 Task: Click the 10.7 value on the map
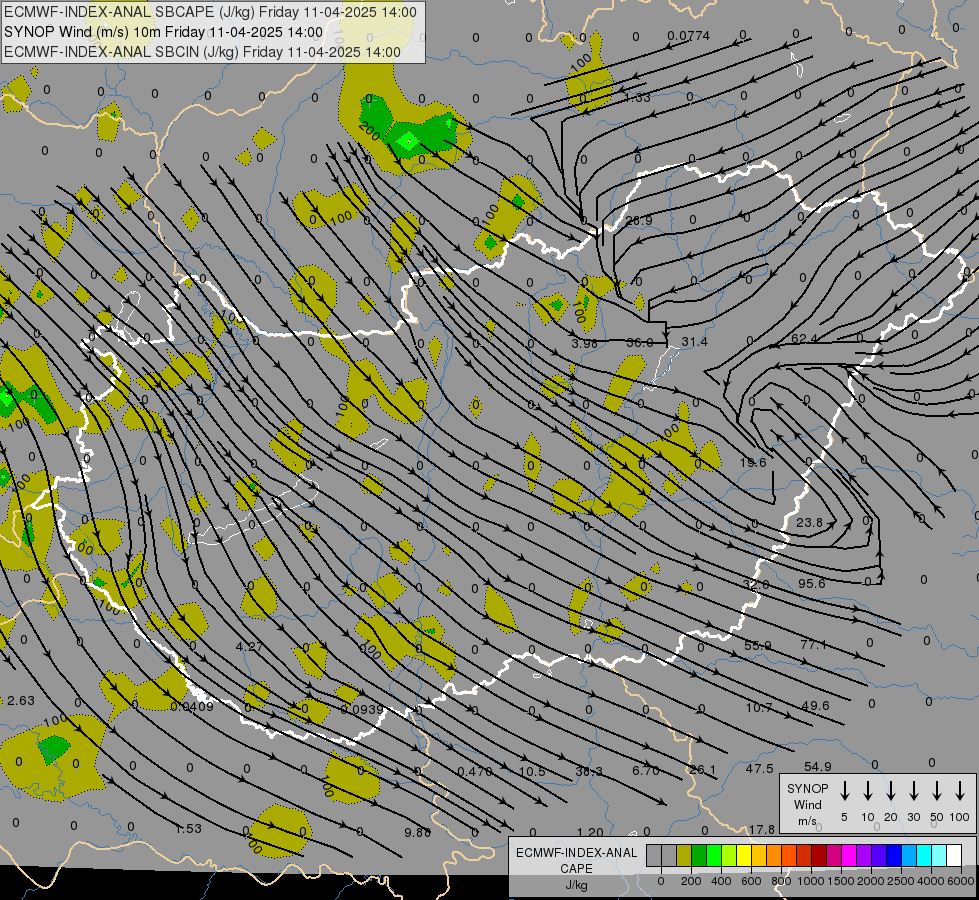pos(759,707)
